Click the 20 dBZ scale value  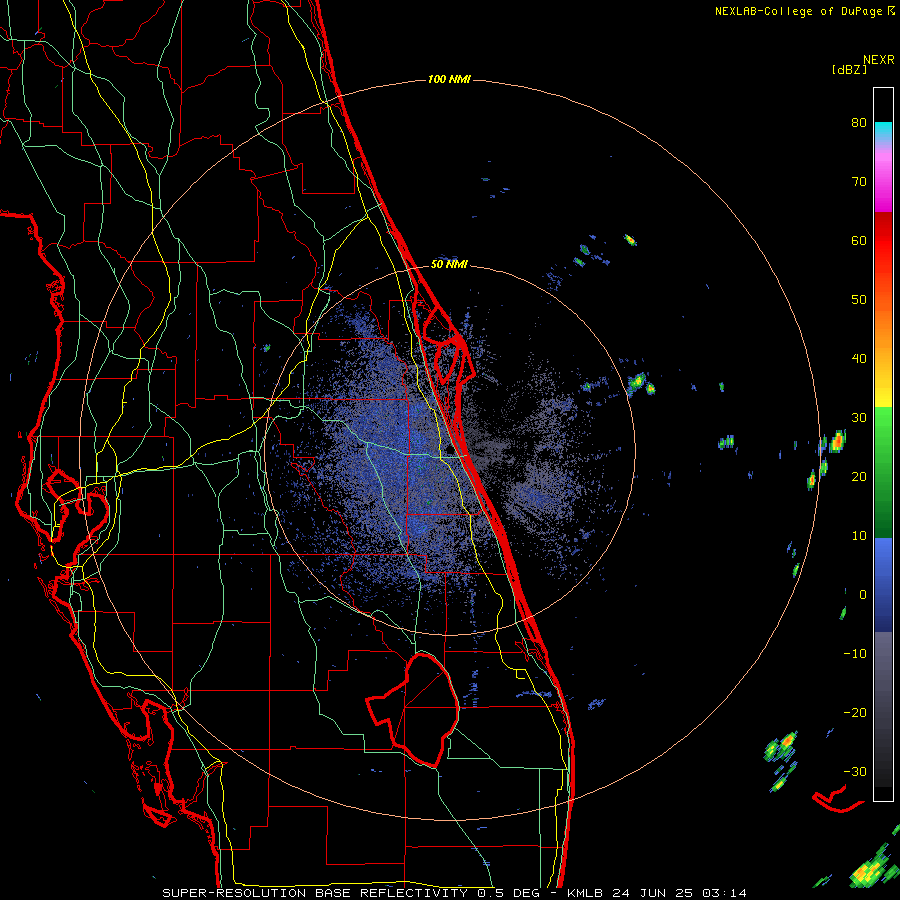pyautogui.click(x=859, y=477)
